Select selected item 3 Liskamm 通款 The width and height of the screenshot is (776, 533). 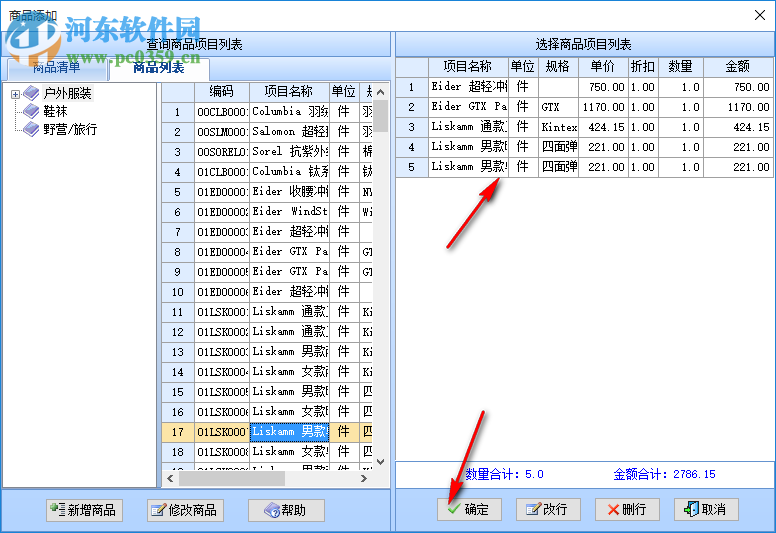pos(584,127)
